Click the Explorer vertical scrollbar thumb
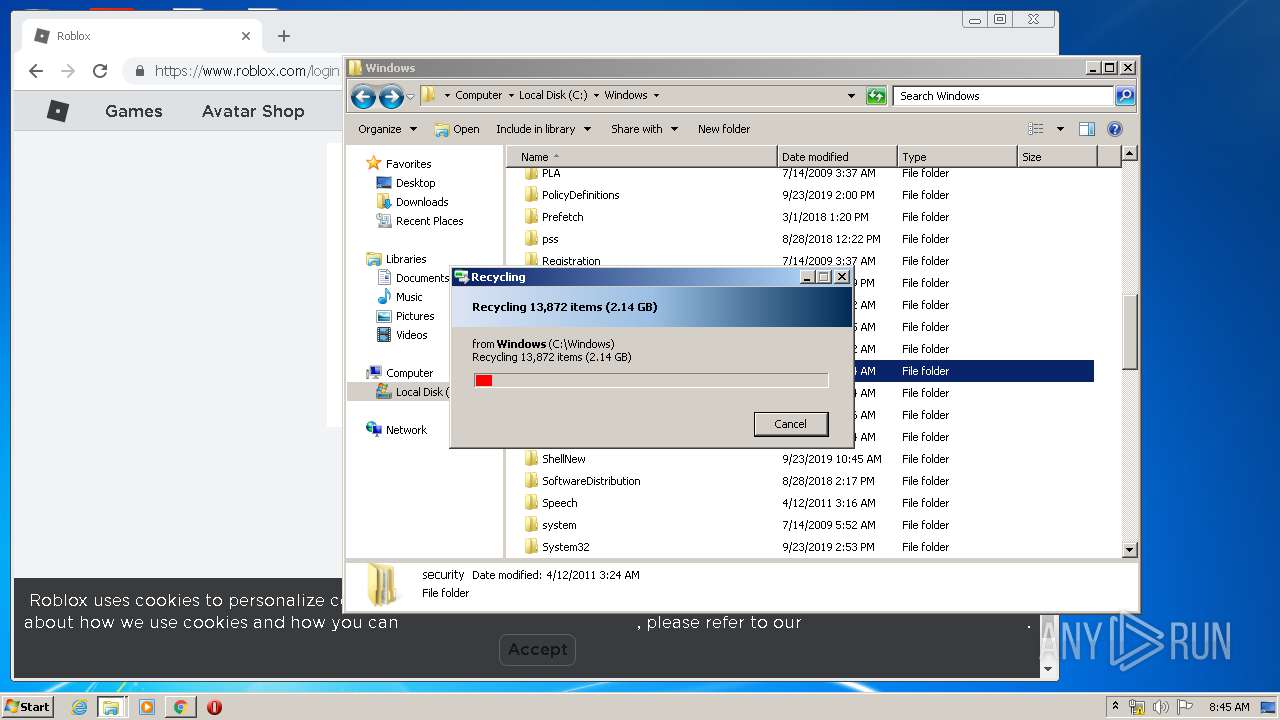The image size is (1280, 720). pyautogui.click(x=1130, y=332)
